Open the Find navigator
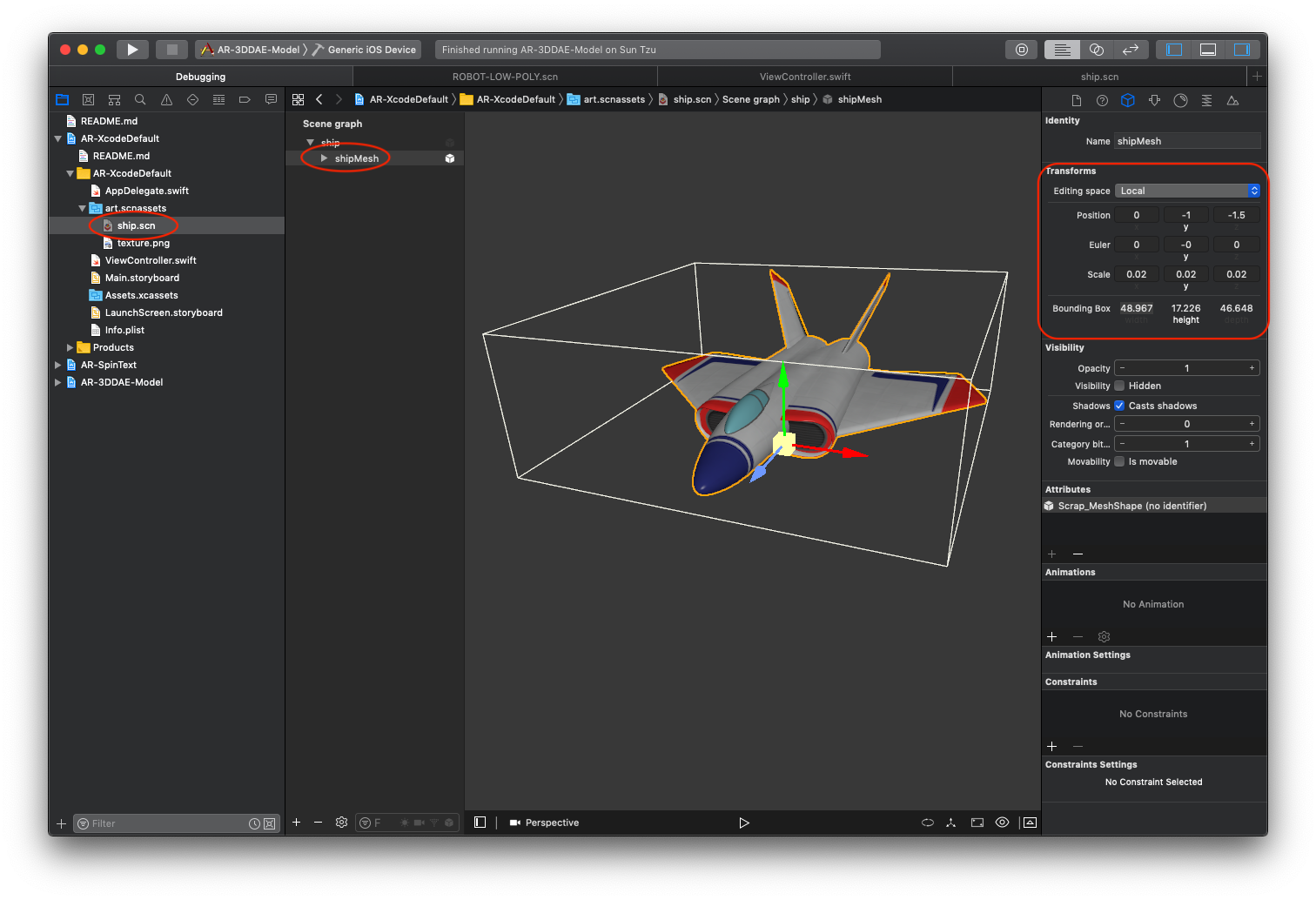Viewport: 1316px width, 900px height. [140, 100]
